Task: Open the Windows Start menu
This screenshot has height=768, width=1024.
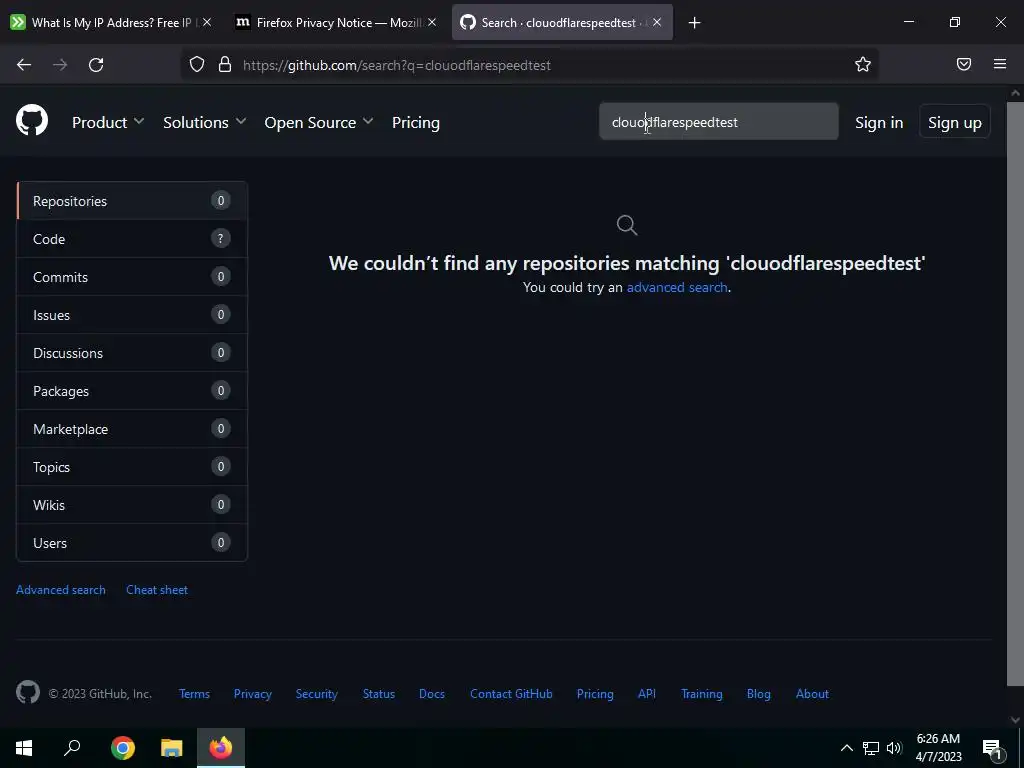Action: click(24, 748)
